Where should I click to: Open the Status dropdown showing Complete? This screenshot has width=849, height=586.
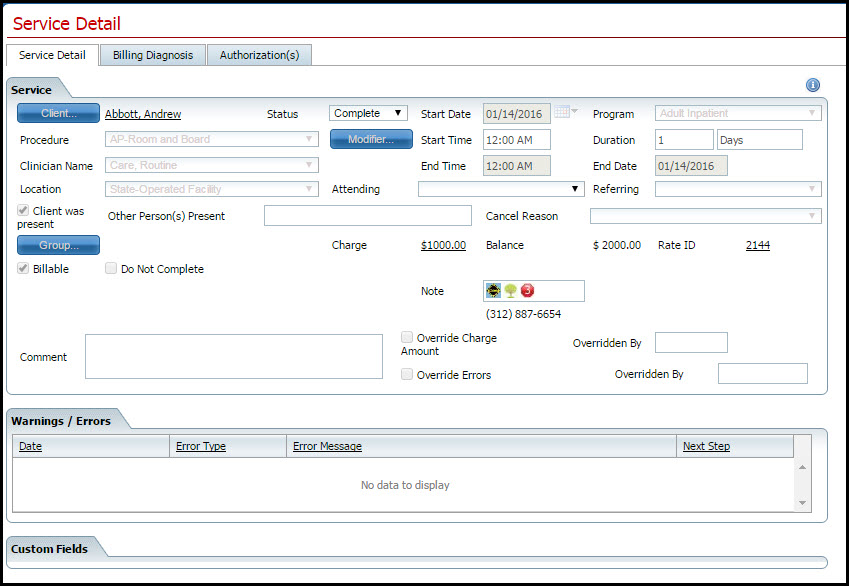click(395, 113)
